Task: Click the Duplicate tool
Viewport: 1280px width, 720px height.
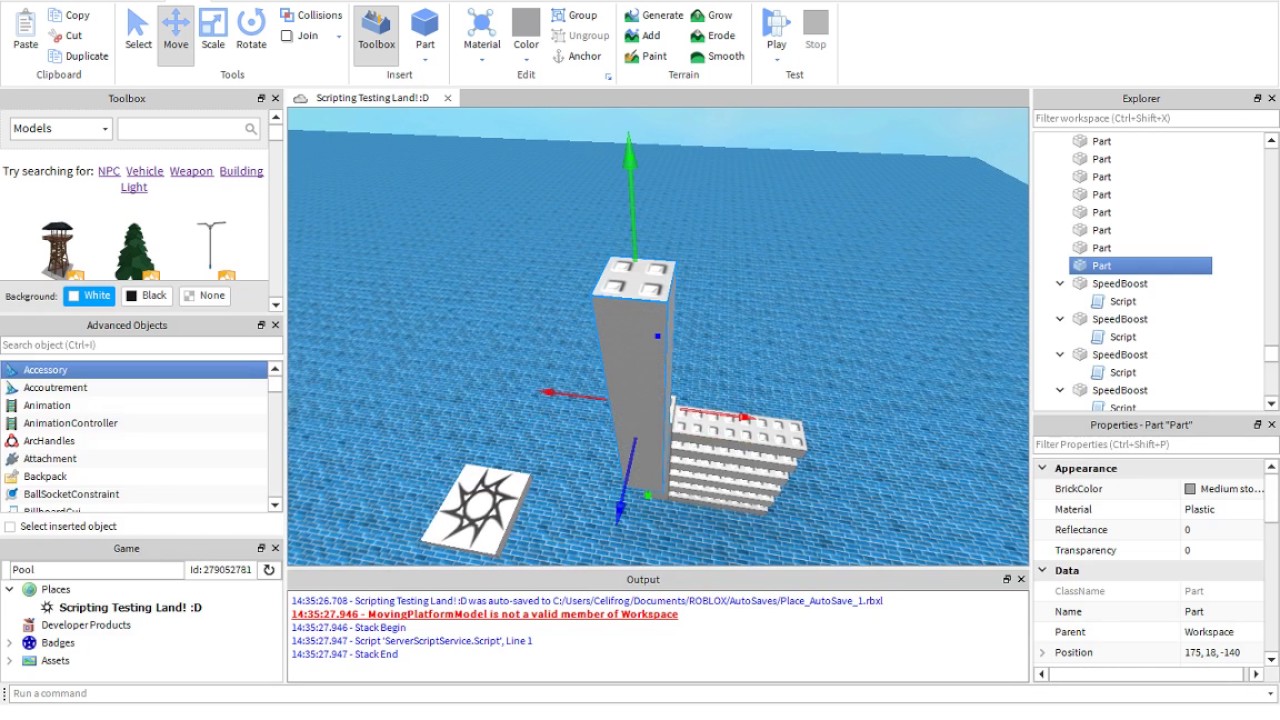Action: (x=77, y=56)
